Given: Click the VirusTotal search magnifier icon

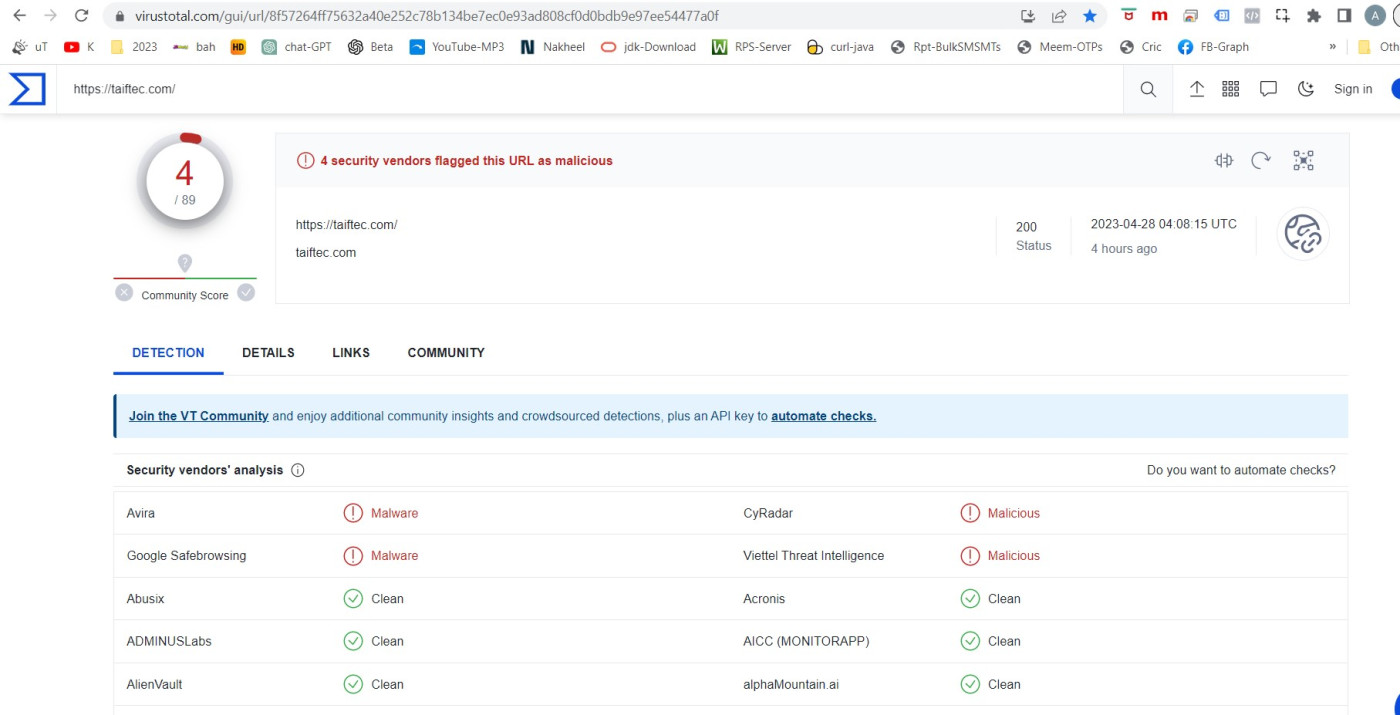Looking at the screenshot, I should [1148, 89].
